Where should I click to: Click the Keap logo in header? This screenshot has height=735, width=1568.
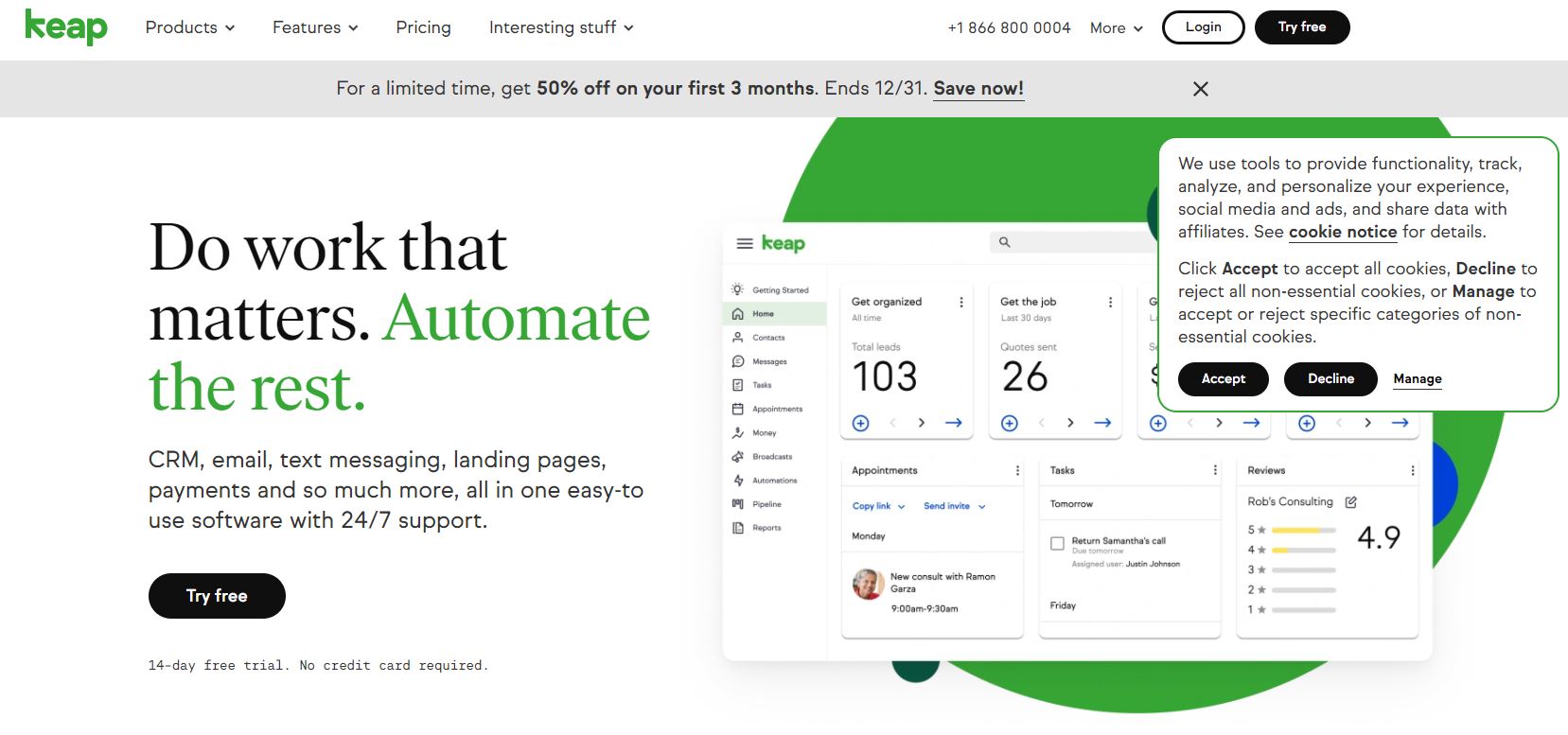[66, 26]
